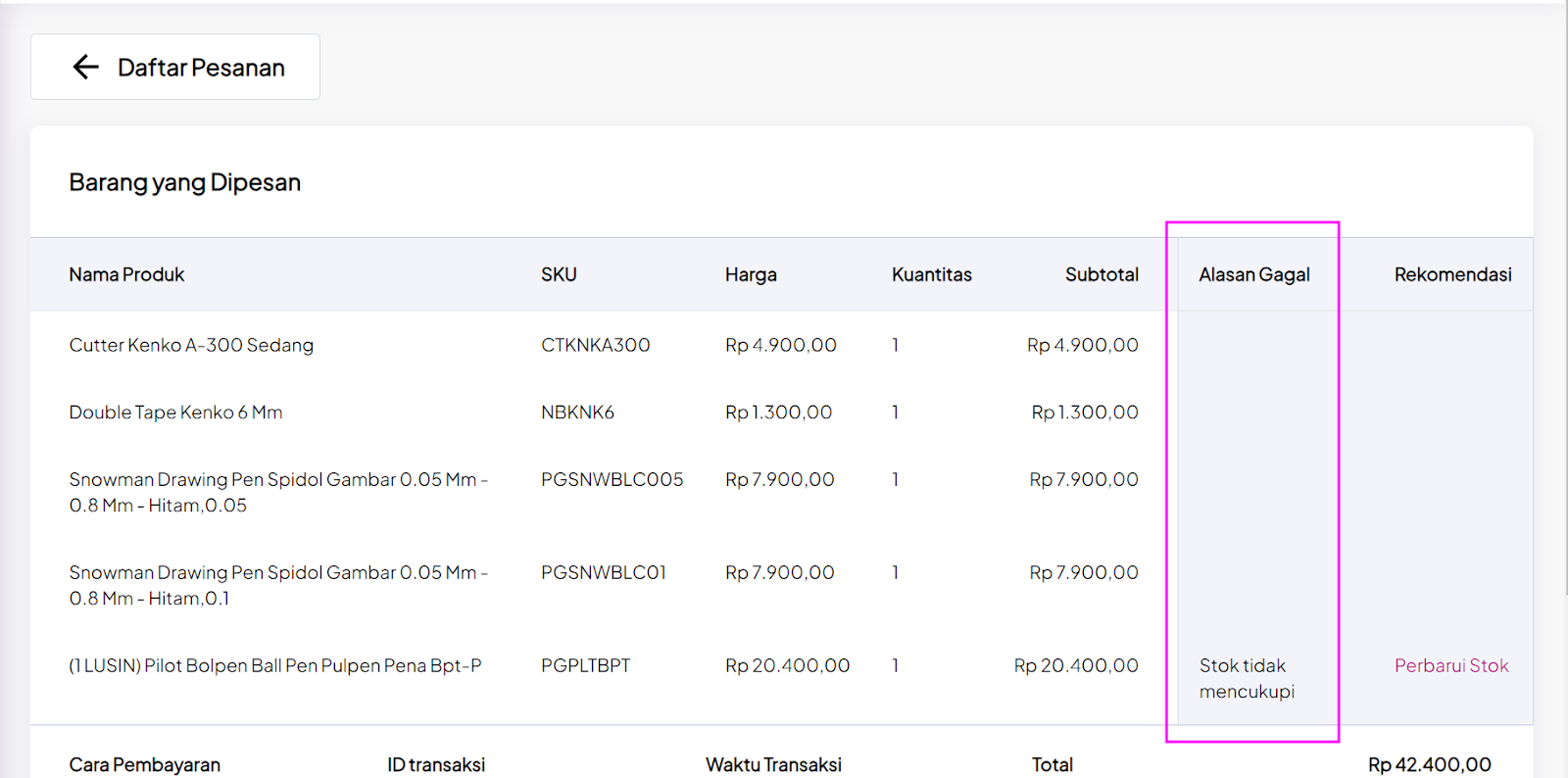Select the Subtotal column header
This screenshot has height=778, width=1568.
(1102, 274)
